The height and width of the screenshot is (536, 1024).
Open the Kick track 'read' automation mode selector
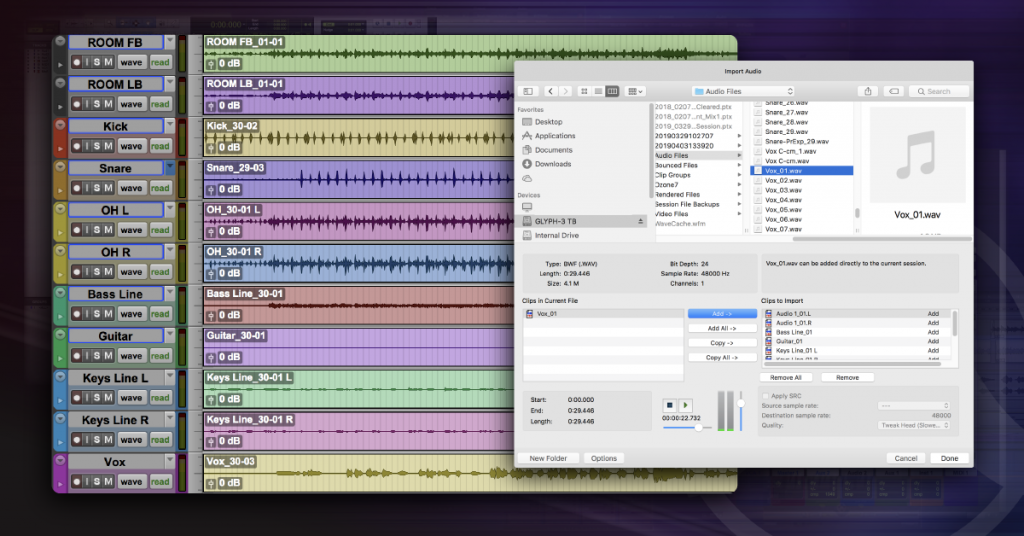click(x=160, y=146)
